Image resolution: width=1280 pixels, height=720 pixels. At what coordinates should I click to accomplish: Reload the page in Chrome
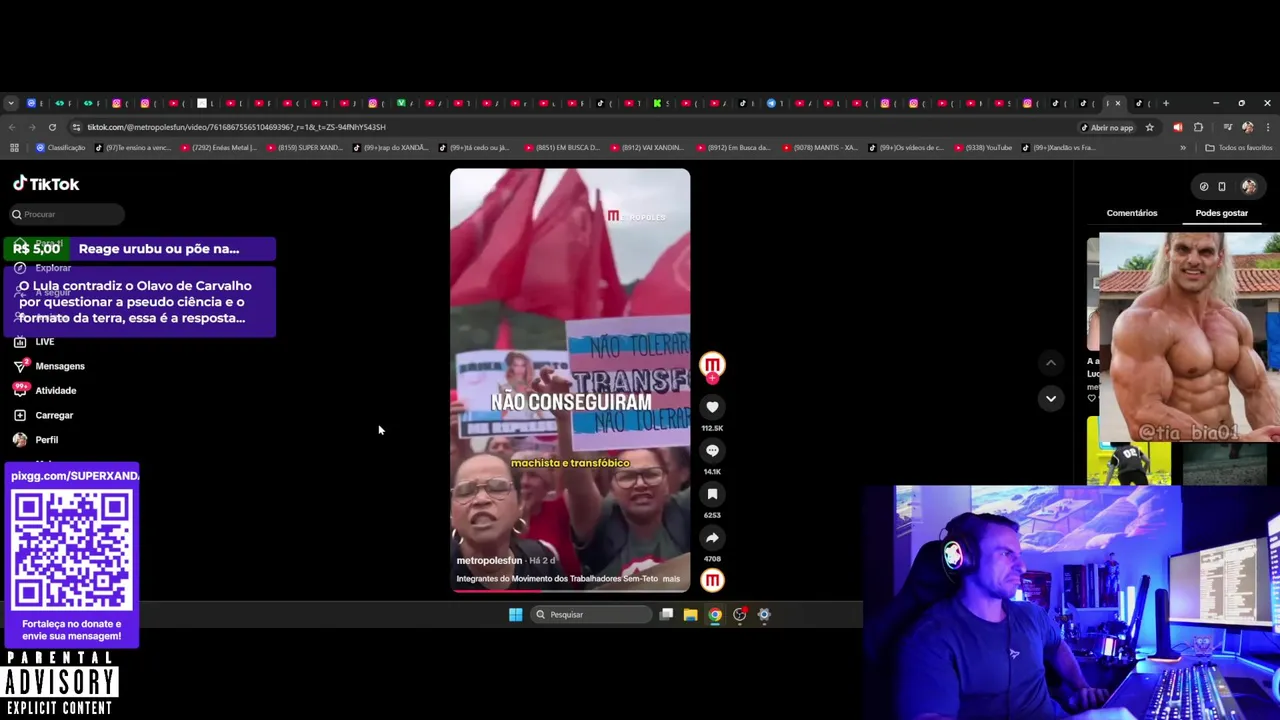[52, 127]
